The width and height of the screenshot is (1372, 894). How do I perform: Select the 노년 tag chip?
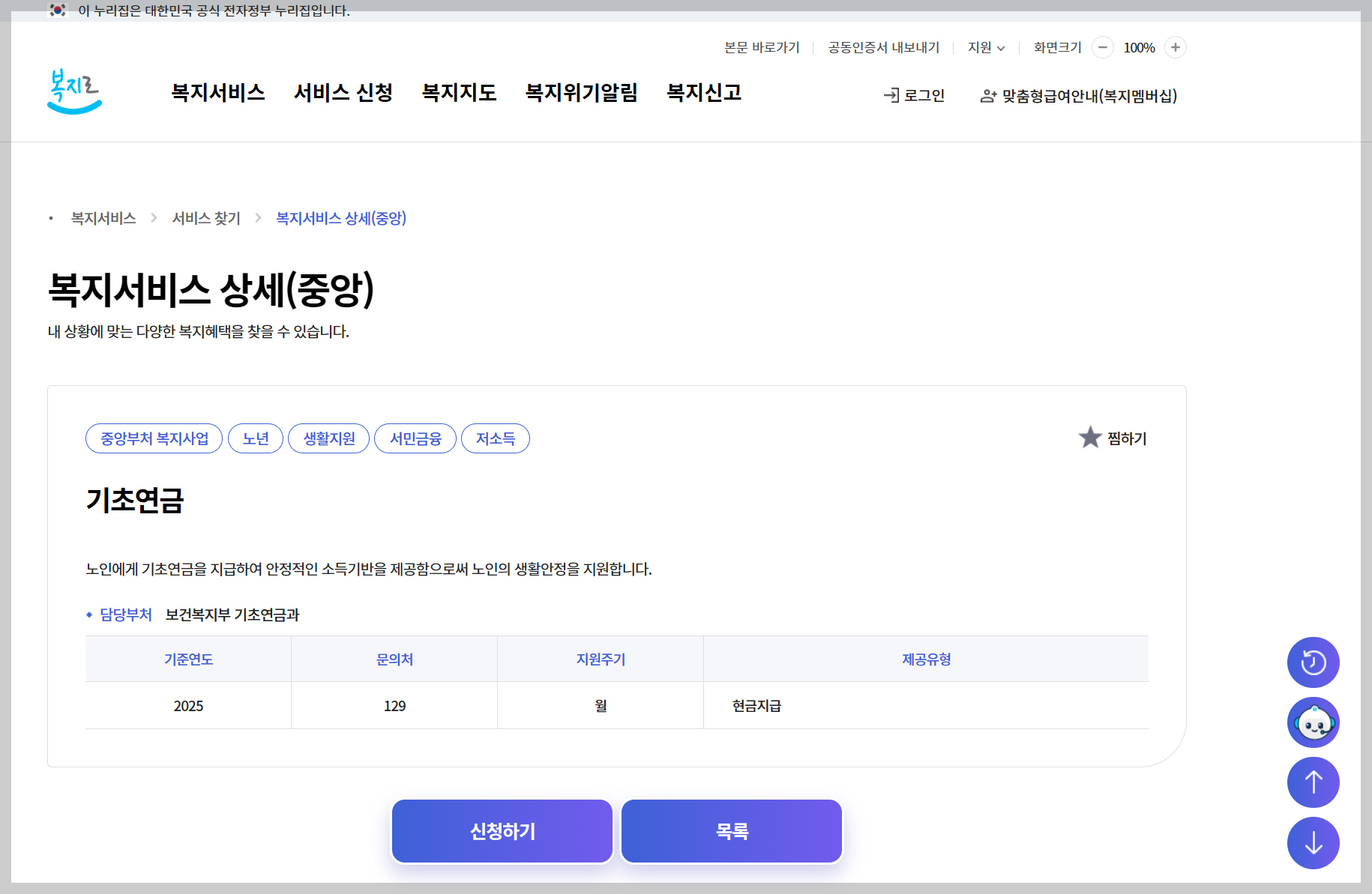click(x=255, y=438)
